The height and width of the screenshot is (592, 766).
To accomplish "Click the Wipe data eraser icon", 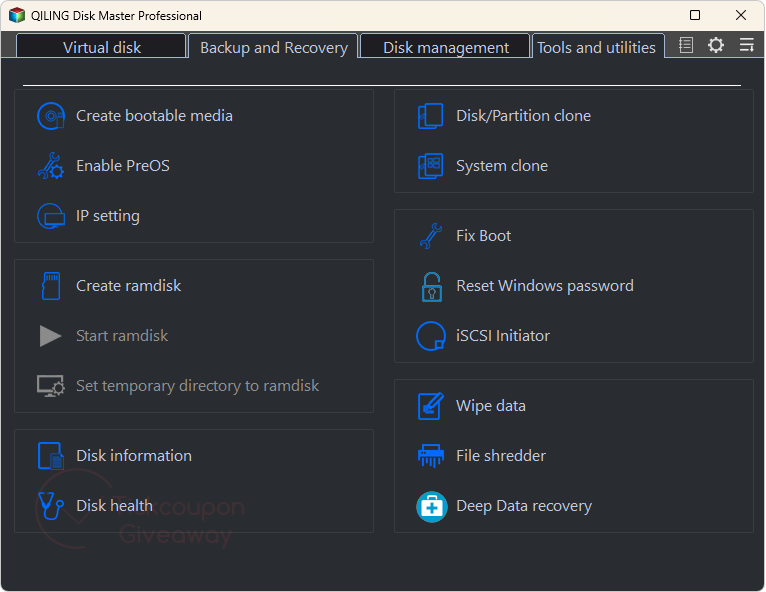I will (431, 406).
